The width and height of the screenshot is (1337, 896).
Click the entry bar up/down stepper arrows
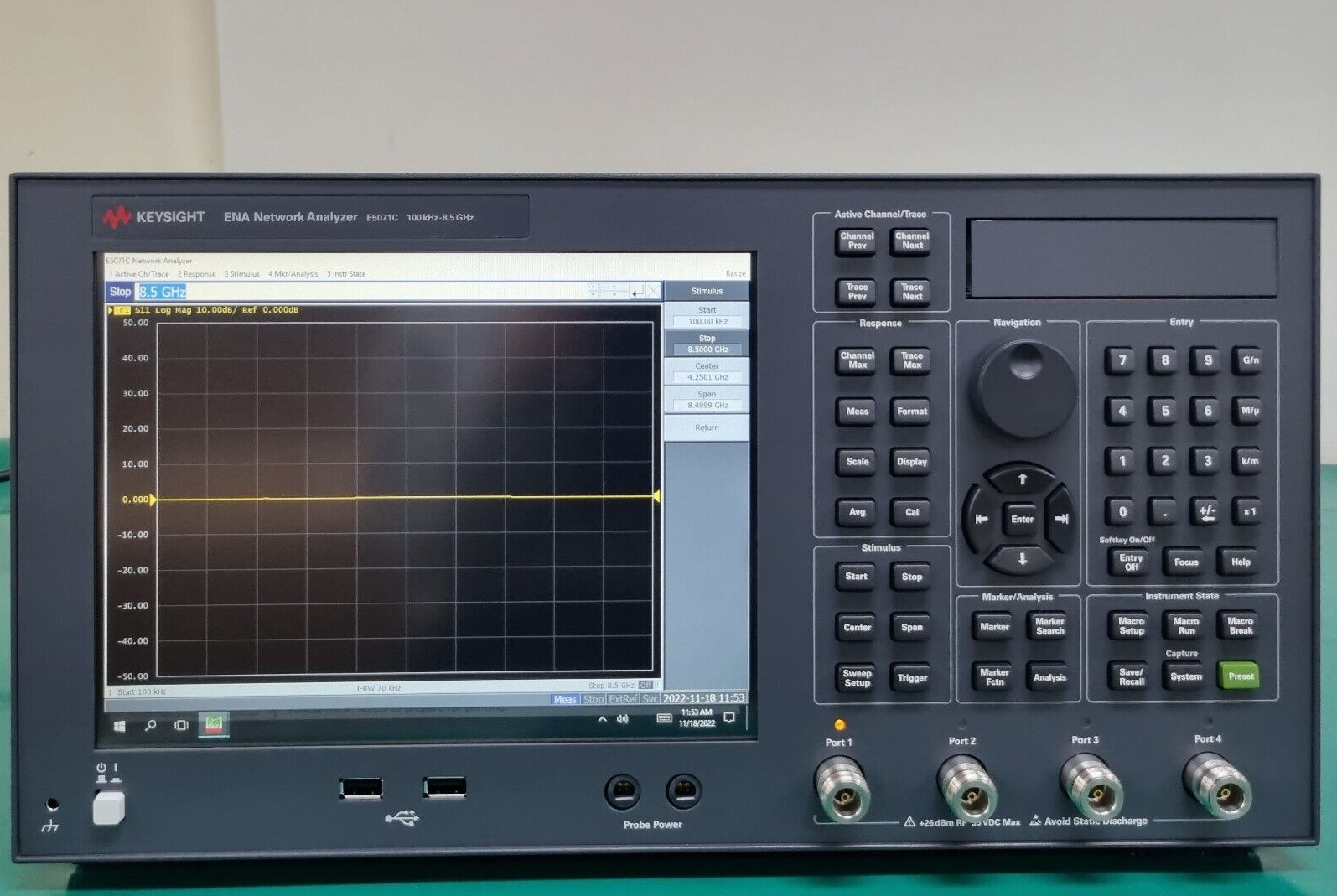pyautogui.click(x=593, y=291)
